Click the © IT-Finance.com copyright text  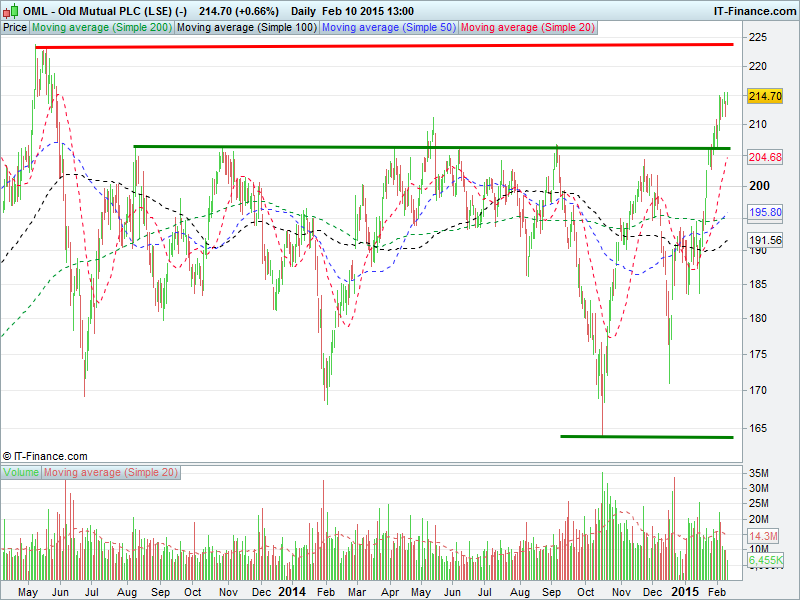coord(45,456)
